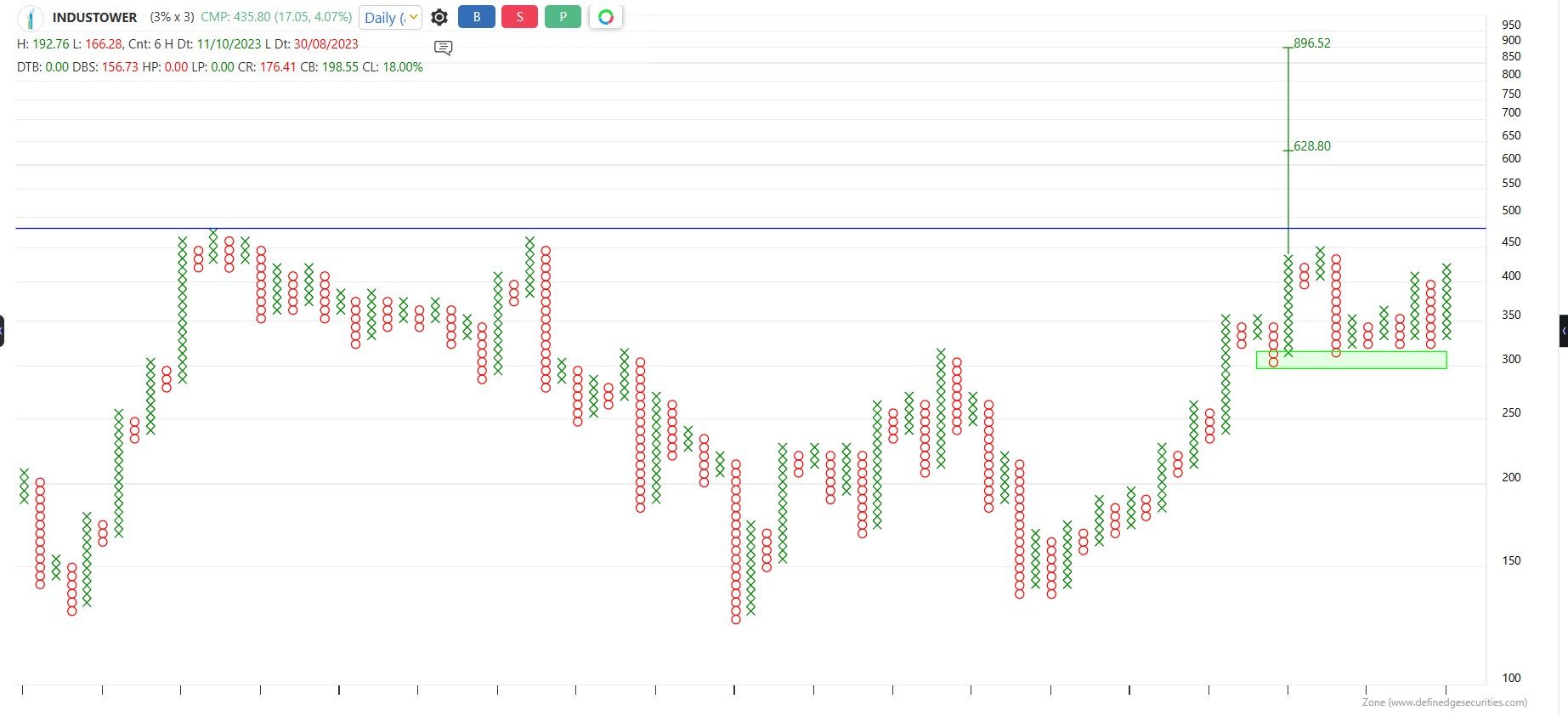The image size is (1568, 716).
Task: Click the red S button
Action: pos(519,17)
